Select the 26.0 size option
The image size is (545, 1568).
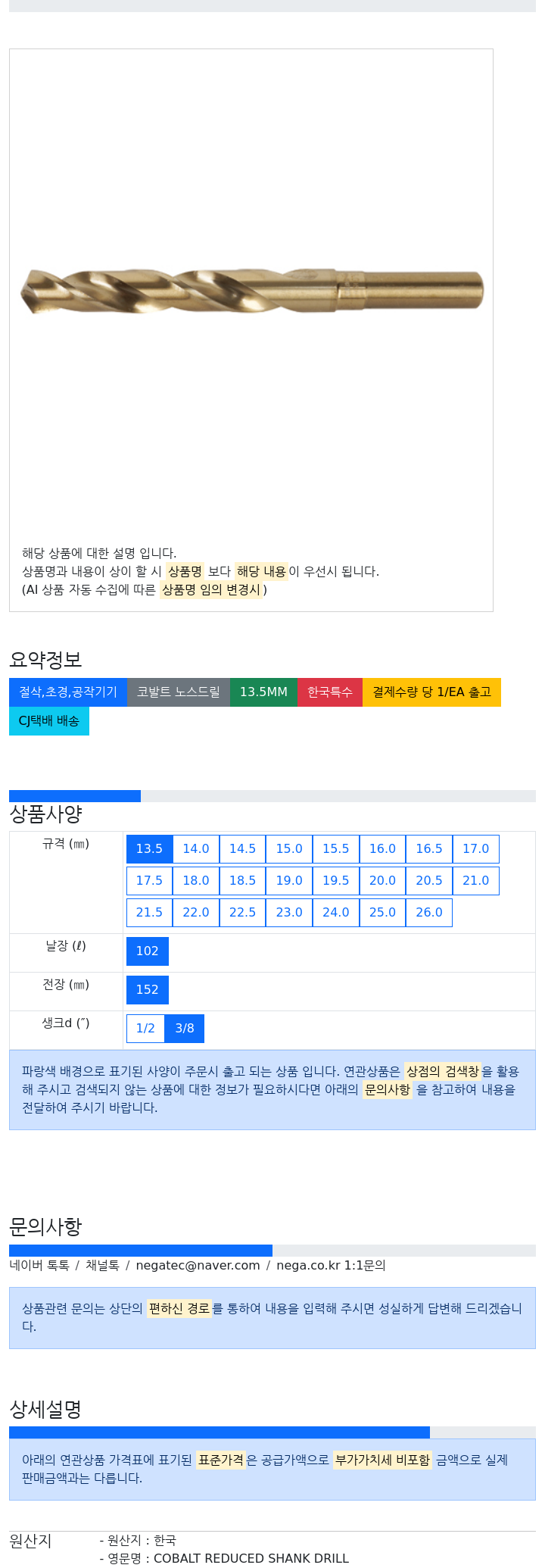(x=429, y=913)
